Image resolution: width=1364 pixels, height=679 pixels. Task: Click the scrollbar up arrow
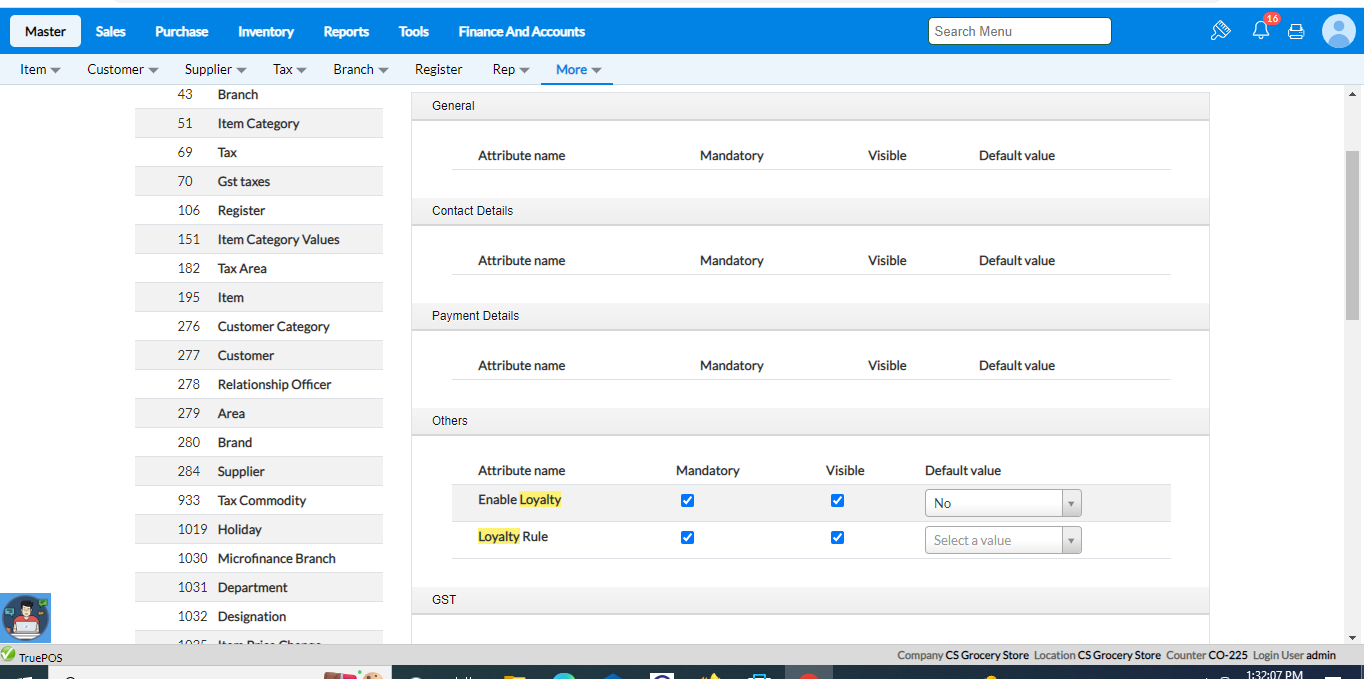pyautogui.click(x=1353, y=93)
